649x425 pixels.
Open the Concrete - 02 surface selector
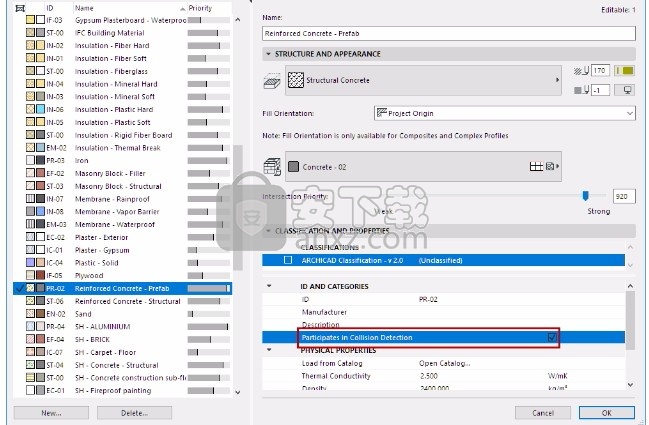(x=423, y=166)
